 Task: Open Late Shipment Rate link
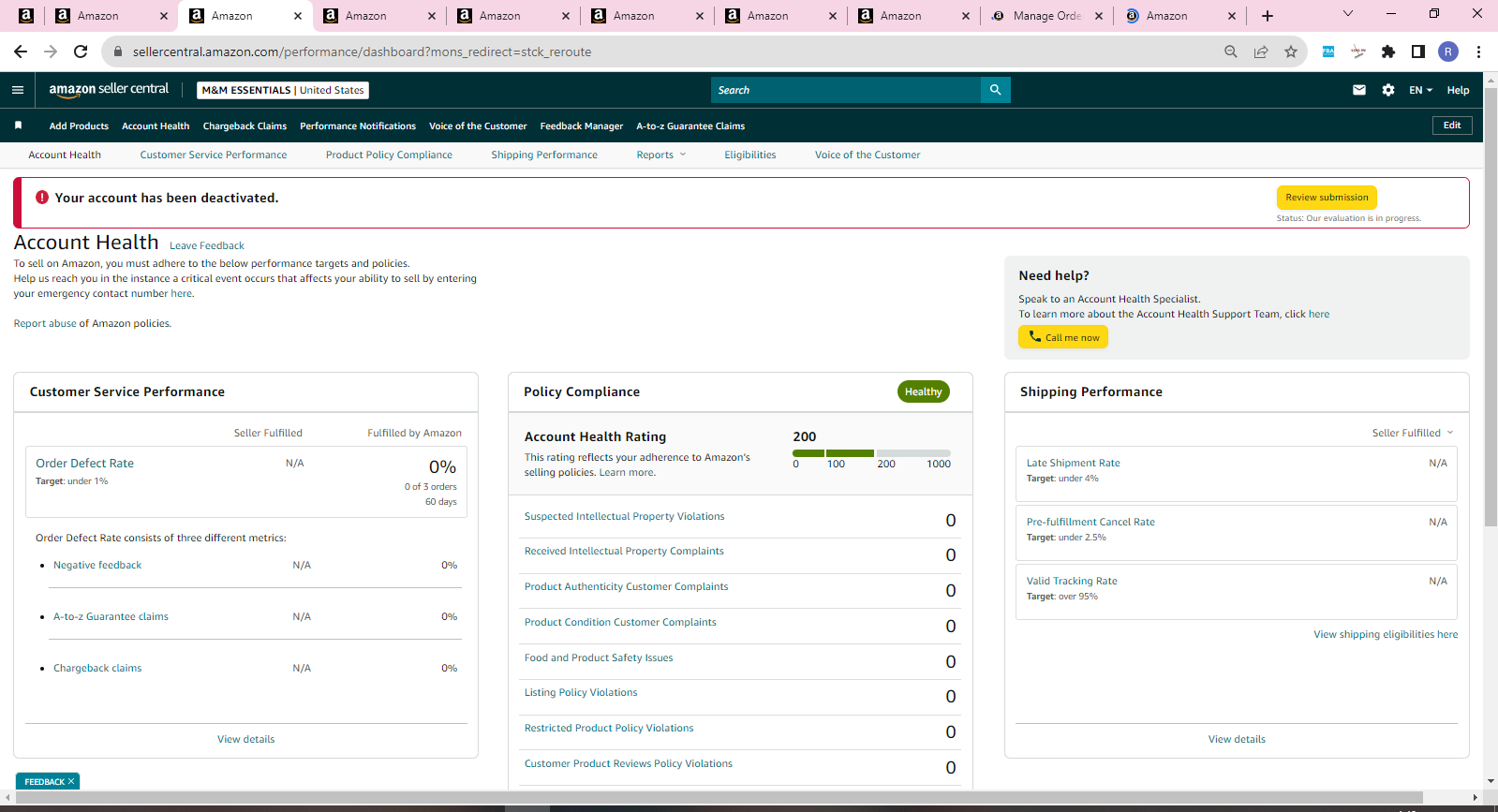point(1073,463)
